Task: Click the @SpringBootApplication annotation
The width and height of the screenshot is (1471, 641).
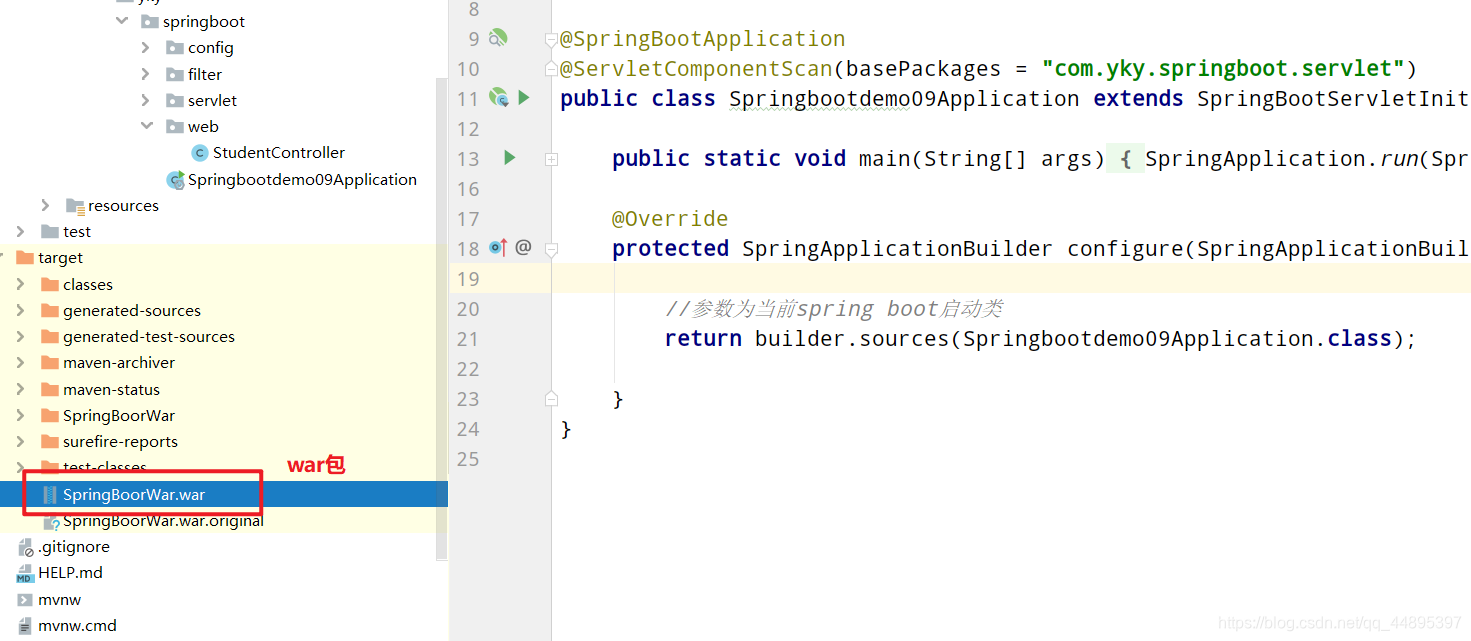Action: [x=703, y=38]
